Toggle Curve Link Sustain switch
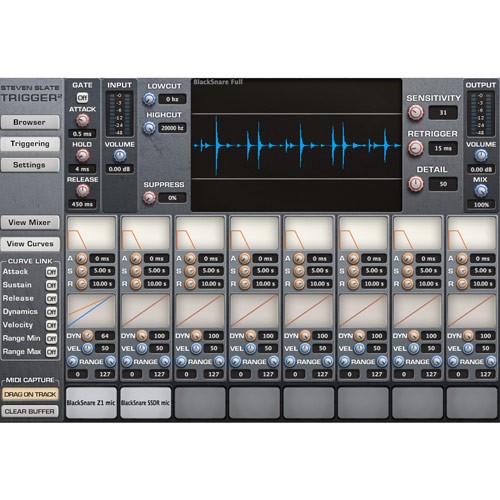 point(51,285)
